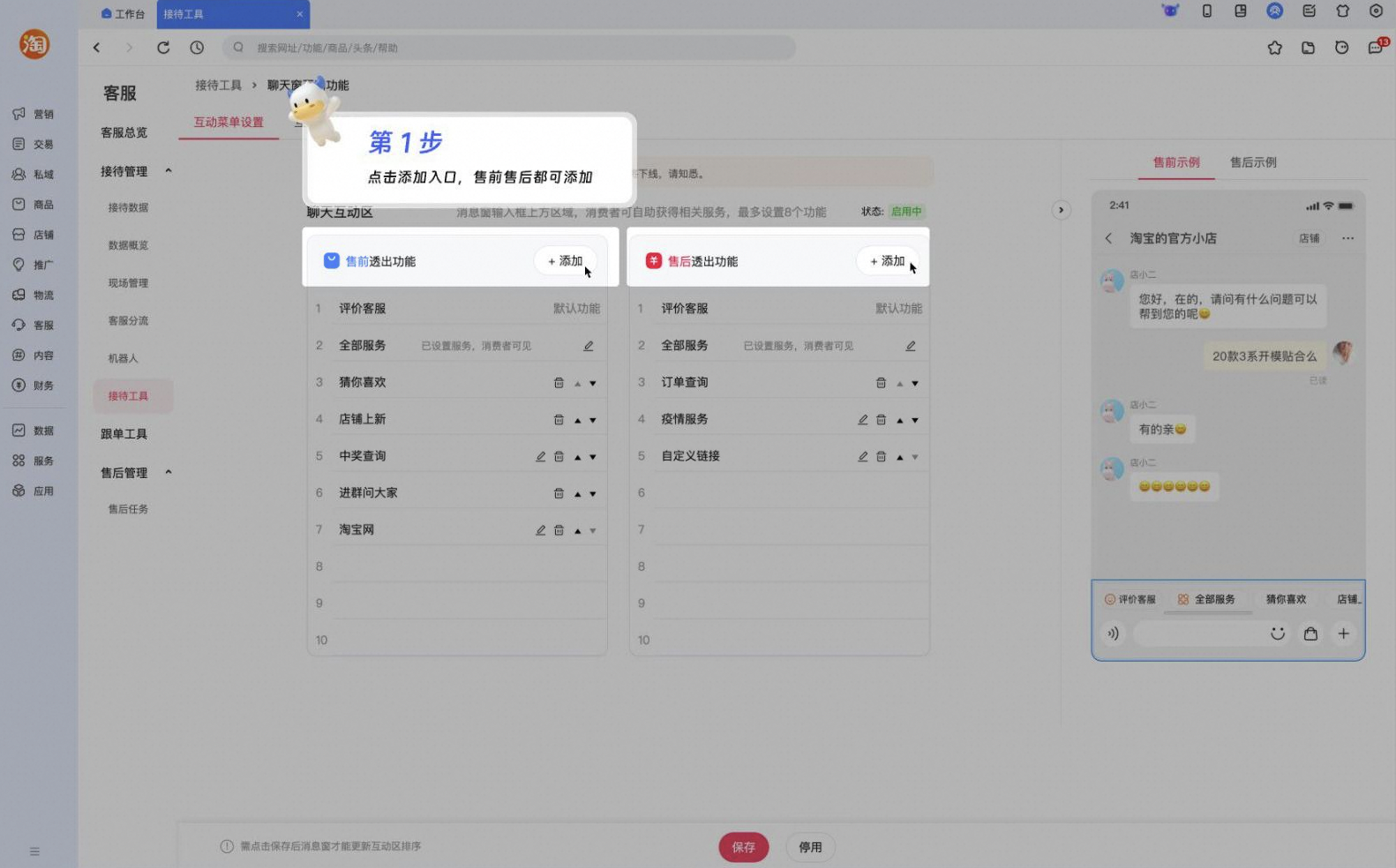Open 客服总览 in the menu
The image size is (1396, 868).
click(124, 132)
